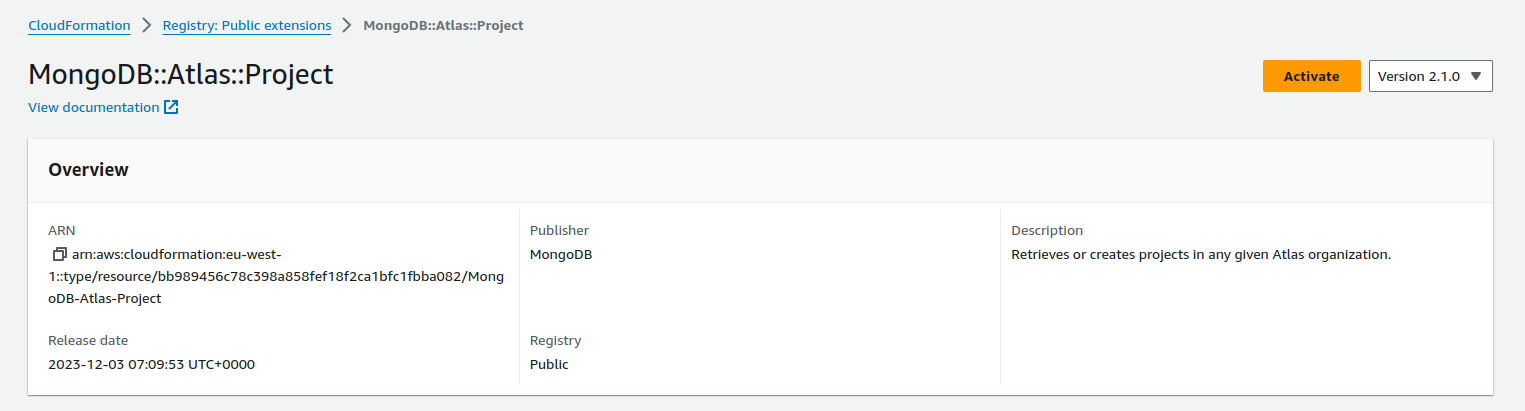Click the Publisher field label
The height and width of the screenshot is (411, 1525).
[559, 231]
